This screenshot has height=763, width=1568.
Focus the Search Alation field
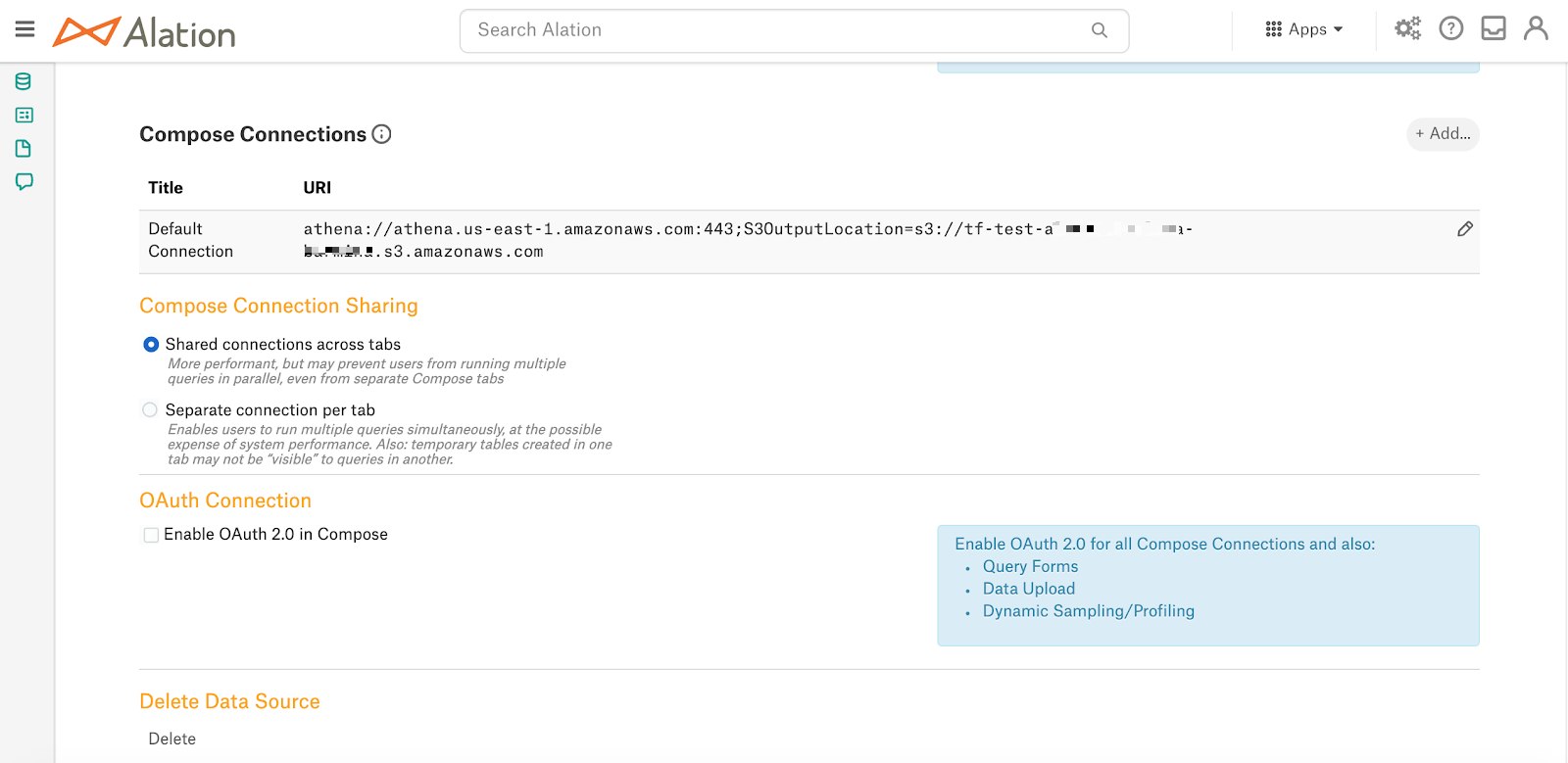[x=794, y=30]
